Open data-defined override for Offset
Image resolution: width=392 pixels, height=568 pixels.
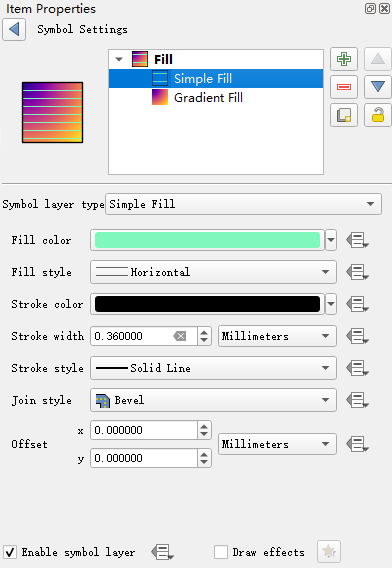tap(357, 444)
